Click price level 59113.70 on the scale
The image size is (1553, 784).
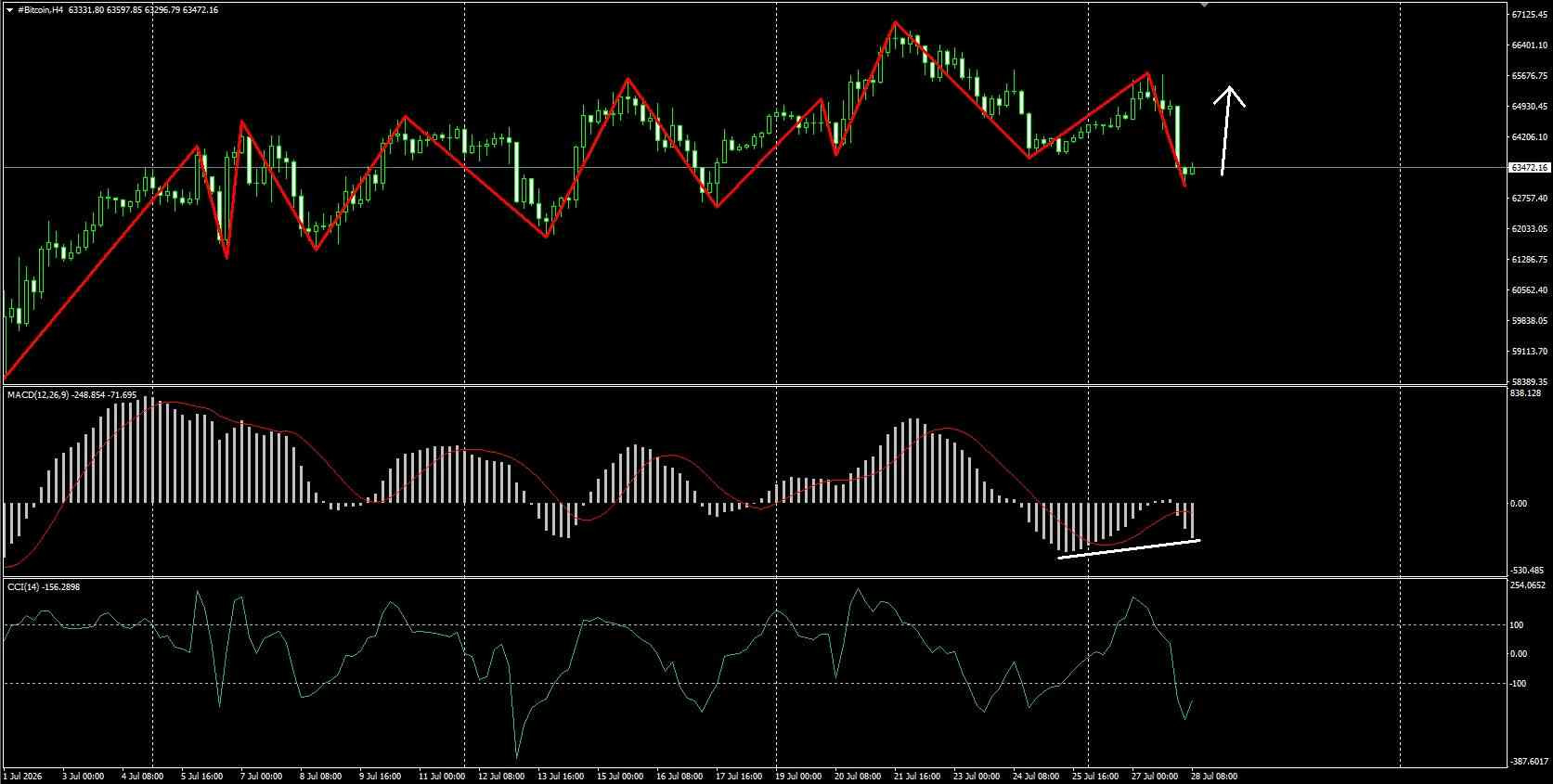pyautogui.click(x=1530, y=352)
